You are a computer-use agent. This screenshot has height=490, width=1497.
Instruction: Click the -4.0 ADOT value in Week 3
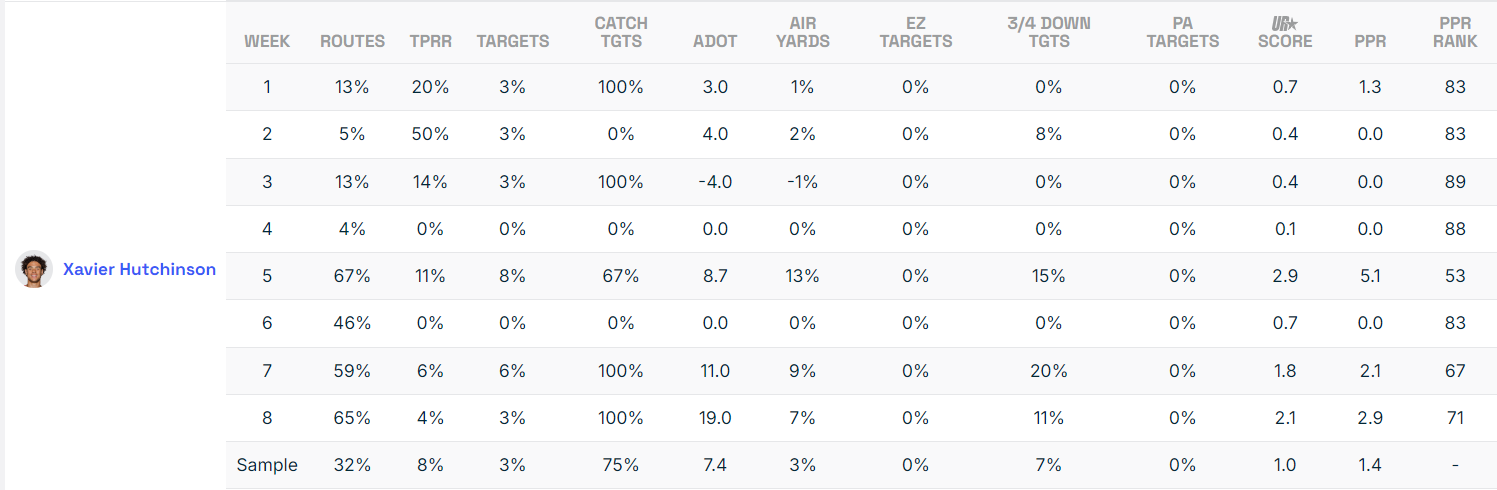715,182
